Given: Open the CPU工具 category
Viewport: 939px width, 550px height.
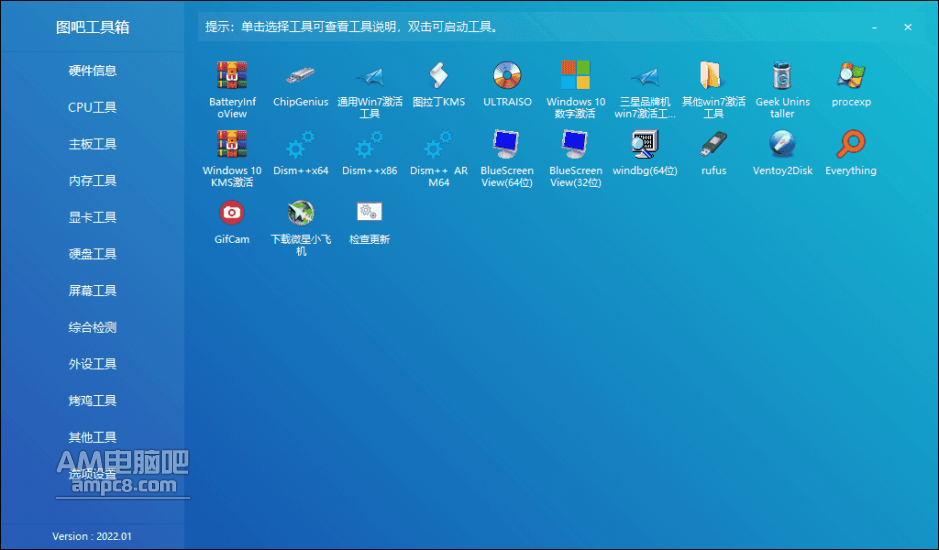Looking at the screenshot, I should [x=92, y=107].
